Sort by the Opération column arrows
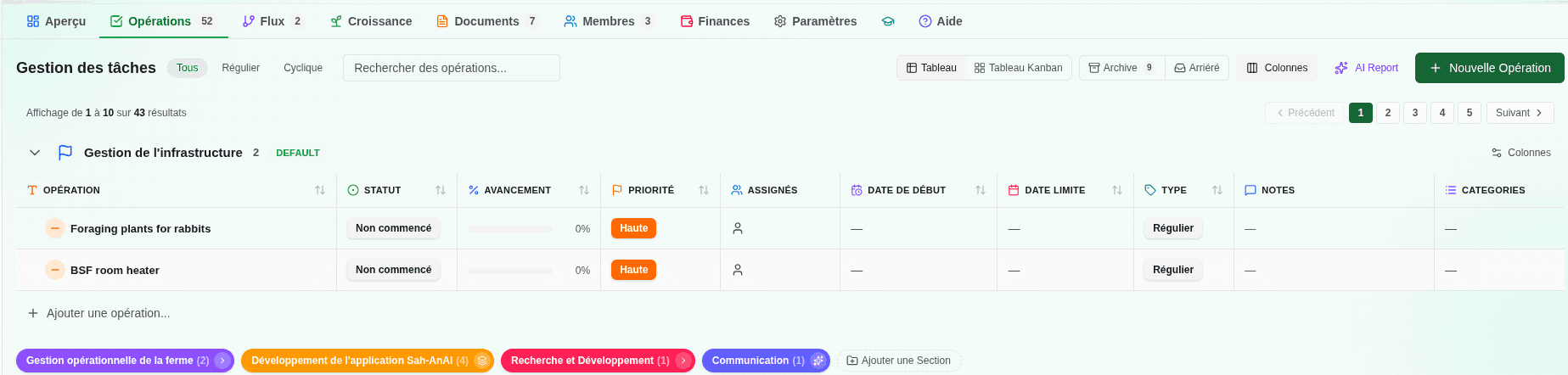 pyautogui.click(x=320, y=190)
